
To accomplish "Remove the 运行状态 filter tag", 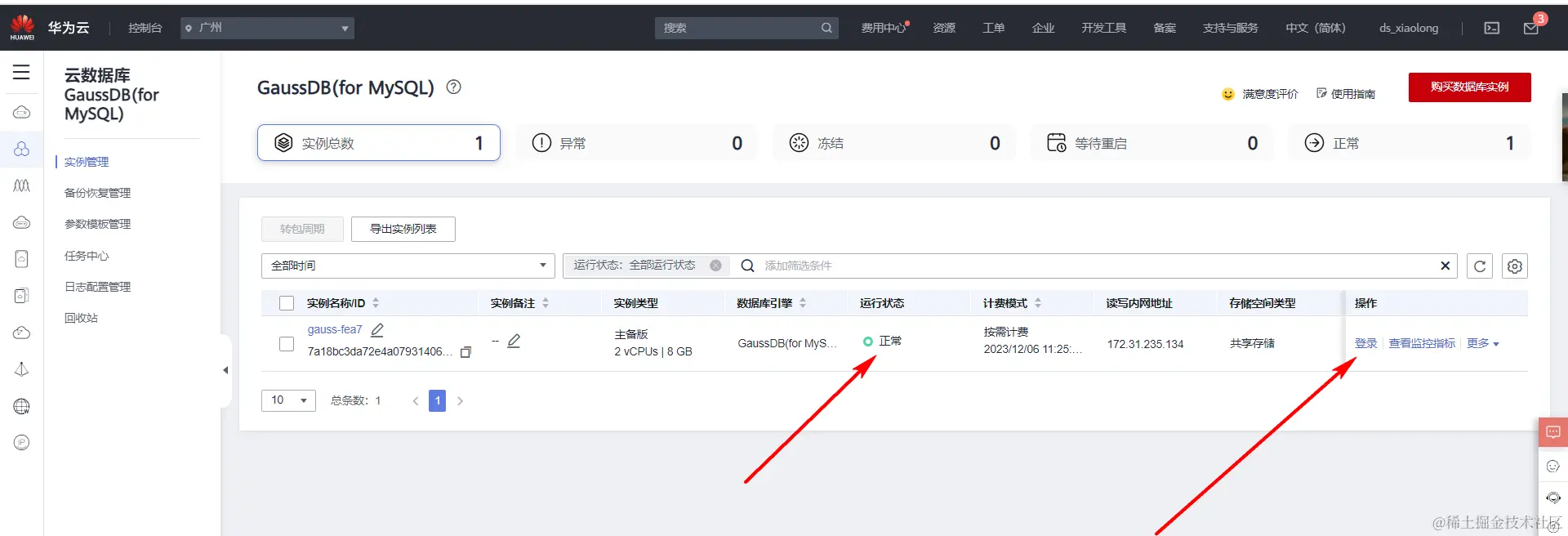I will tap(715, 266).
